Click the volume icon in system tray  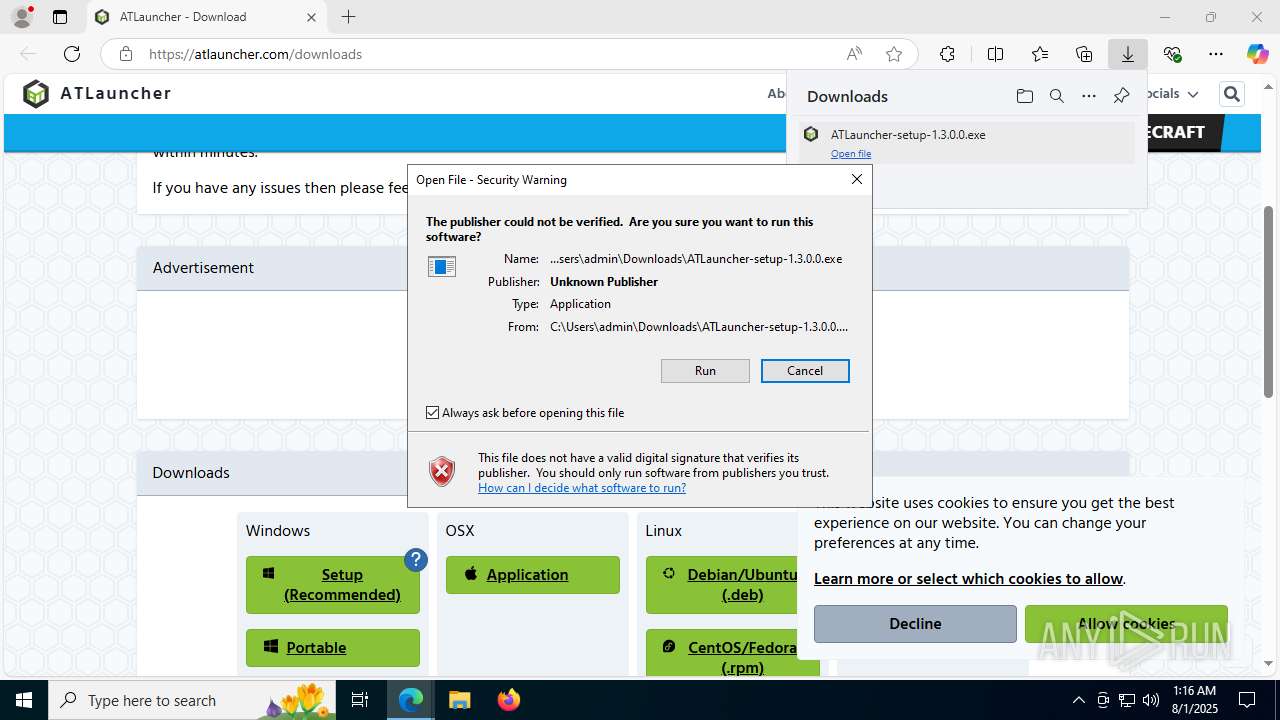click(1150, 700)
